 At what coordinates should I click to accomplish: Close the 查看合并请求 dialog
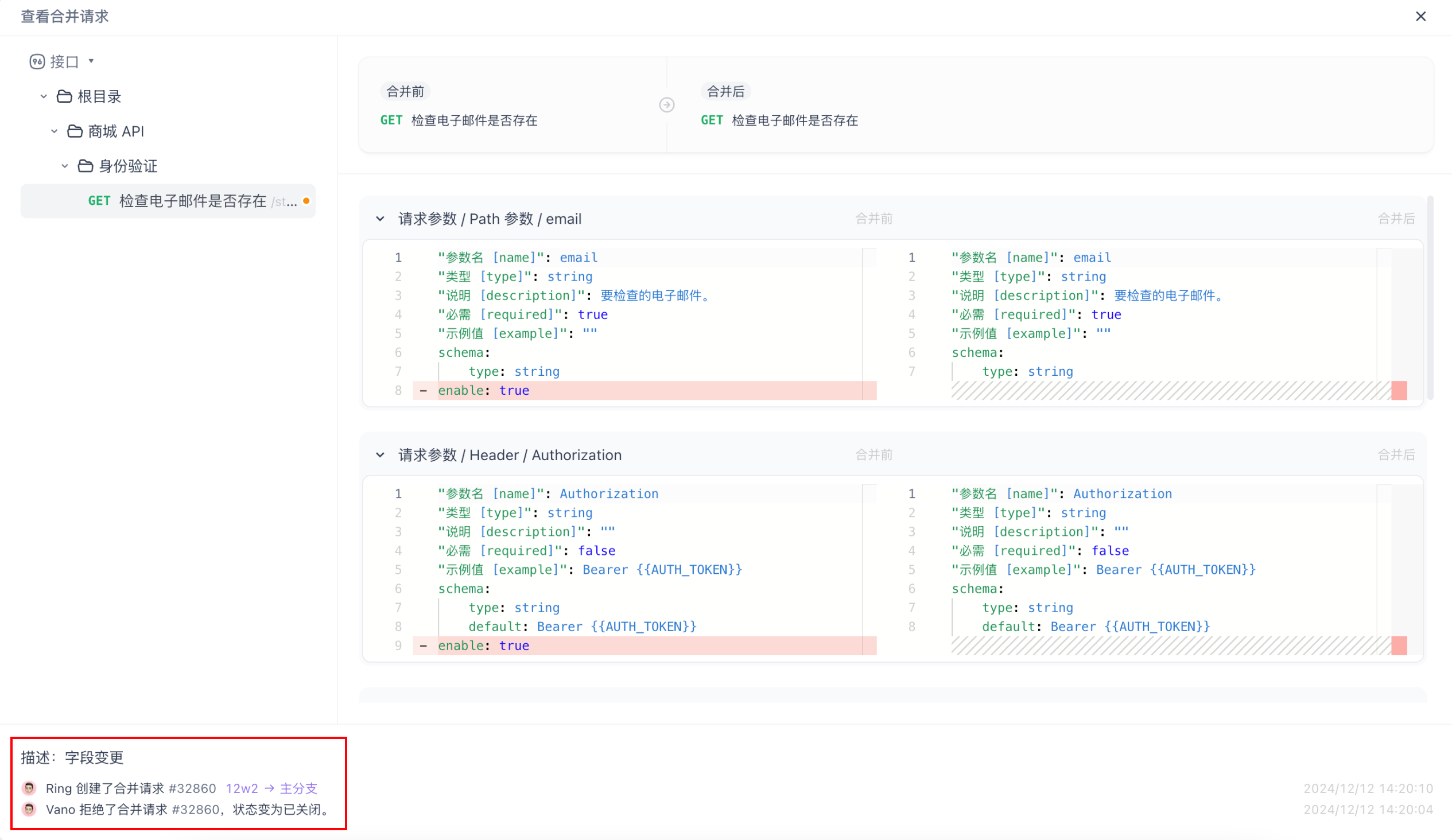coord(1420,16)
